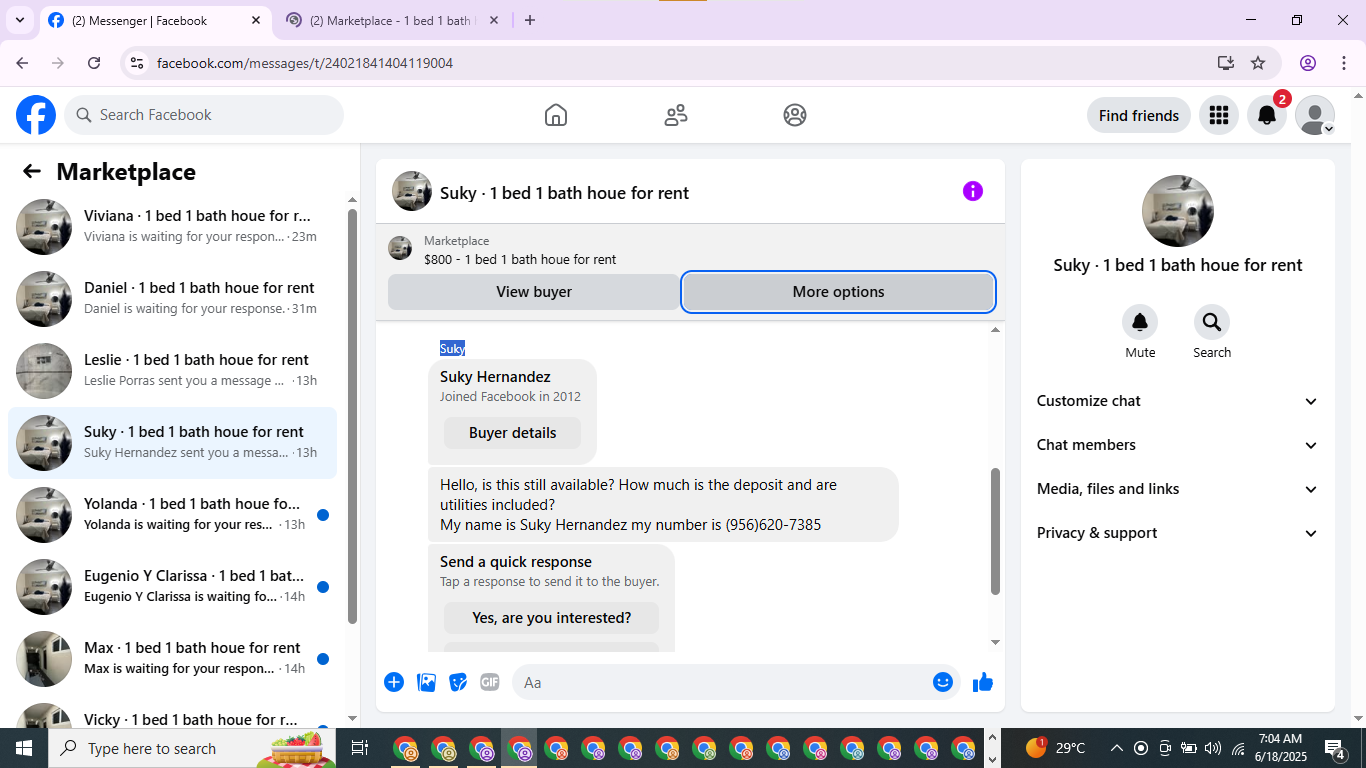Show hidden system tray icons chevron
The height and width of the screenshot is (768, 1366).
point(1116,748)
